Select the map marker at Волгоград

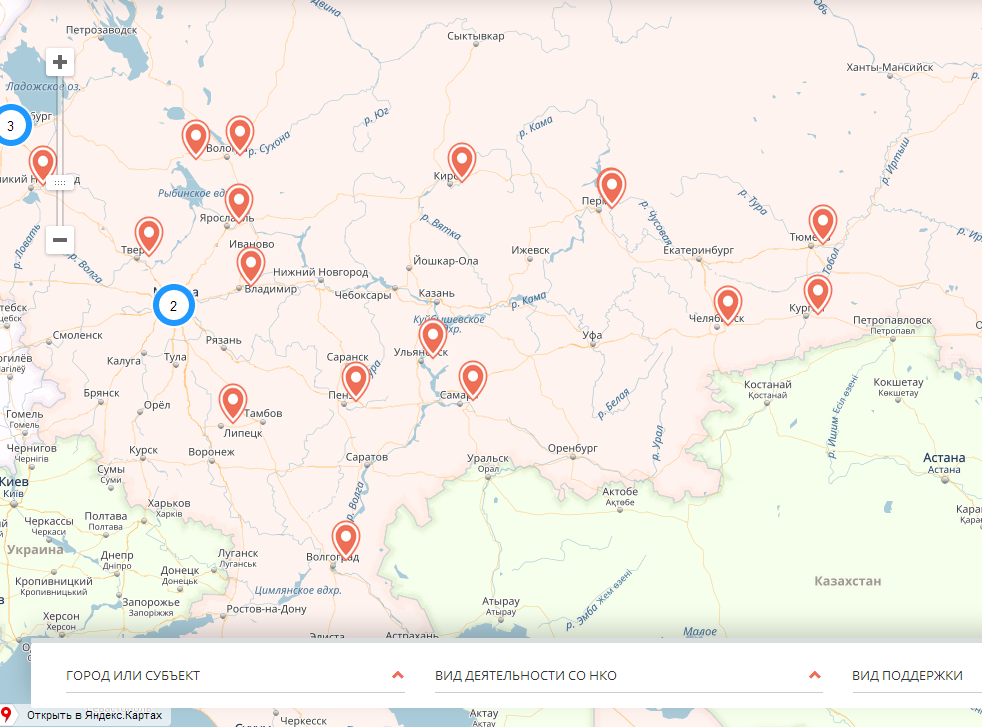click(346, 539)
